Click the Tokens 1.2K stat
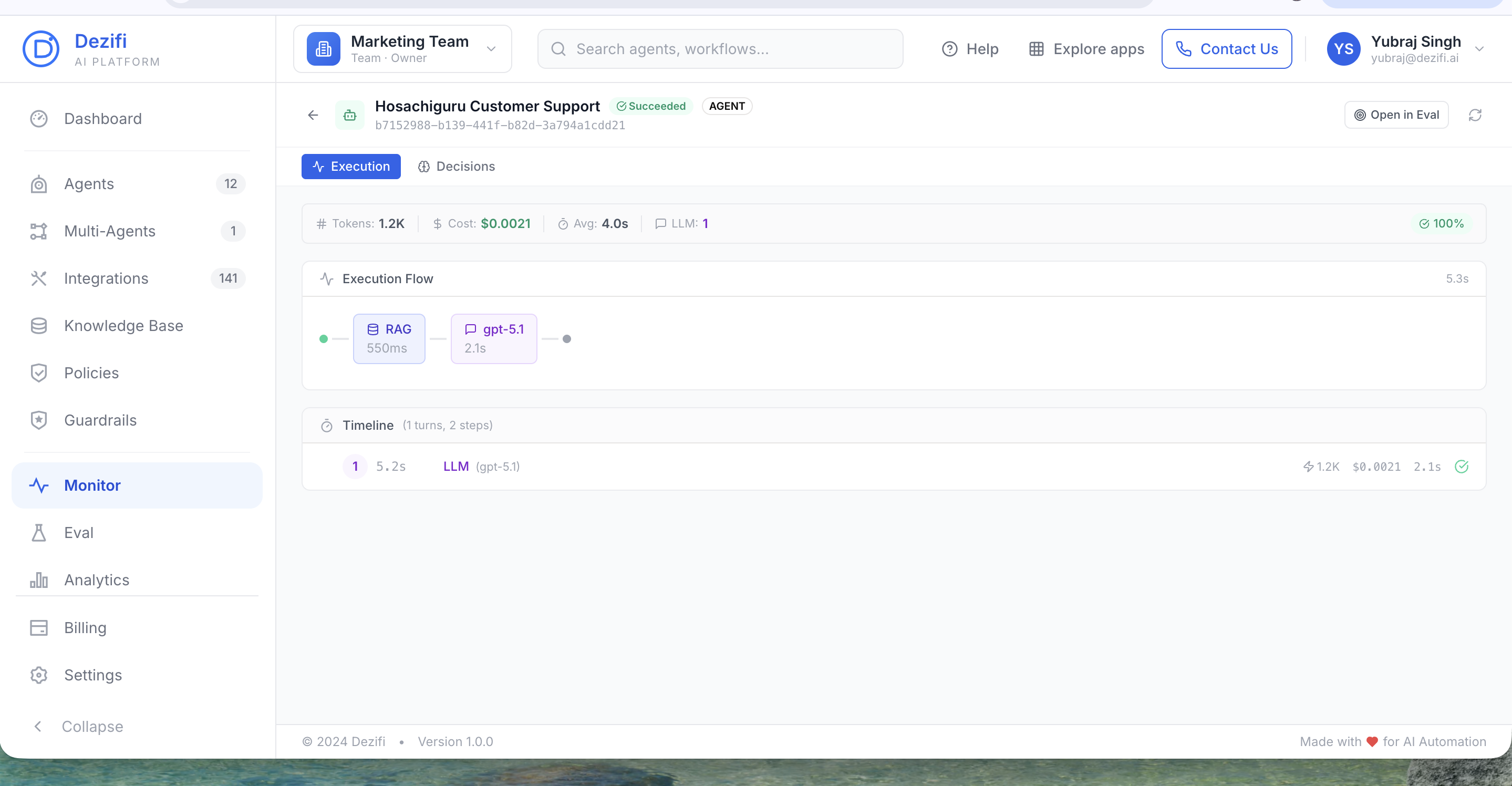 coord(360,224)
